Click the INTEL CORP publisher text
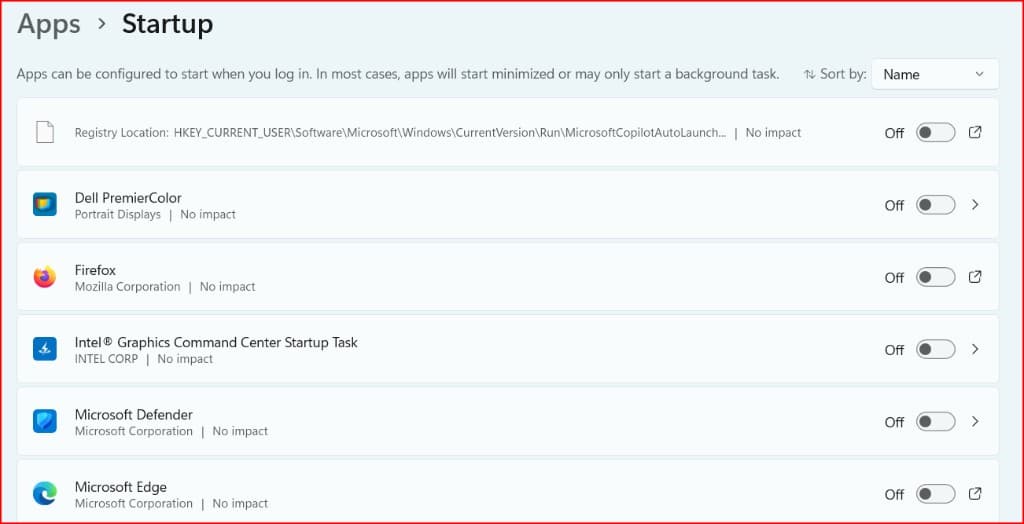 coord(106,359)
